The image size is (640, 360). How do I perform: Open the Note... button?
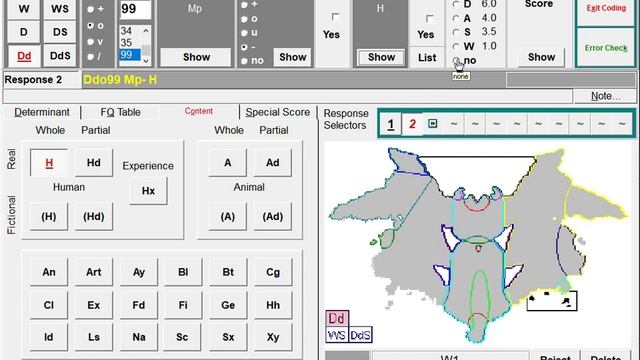[605, 96]
